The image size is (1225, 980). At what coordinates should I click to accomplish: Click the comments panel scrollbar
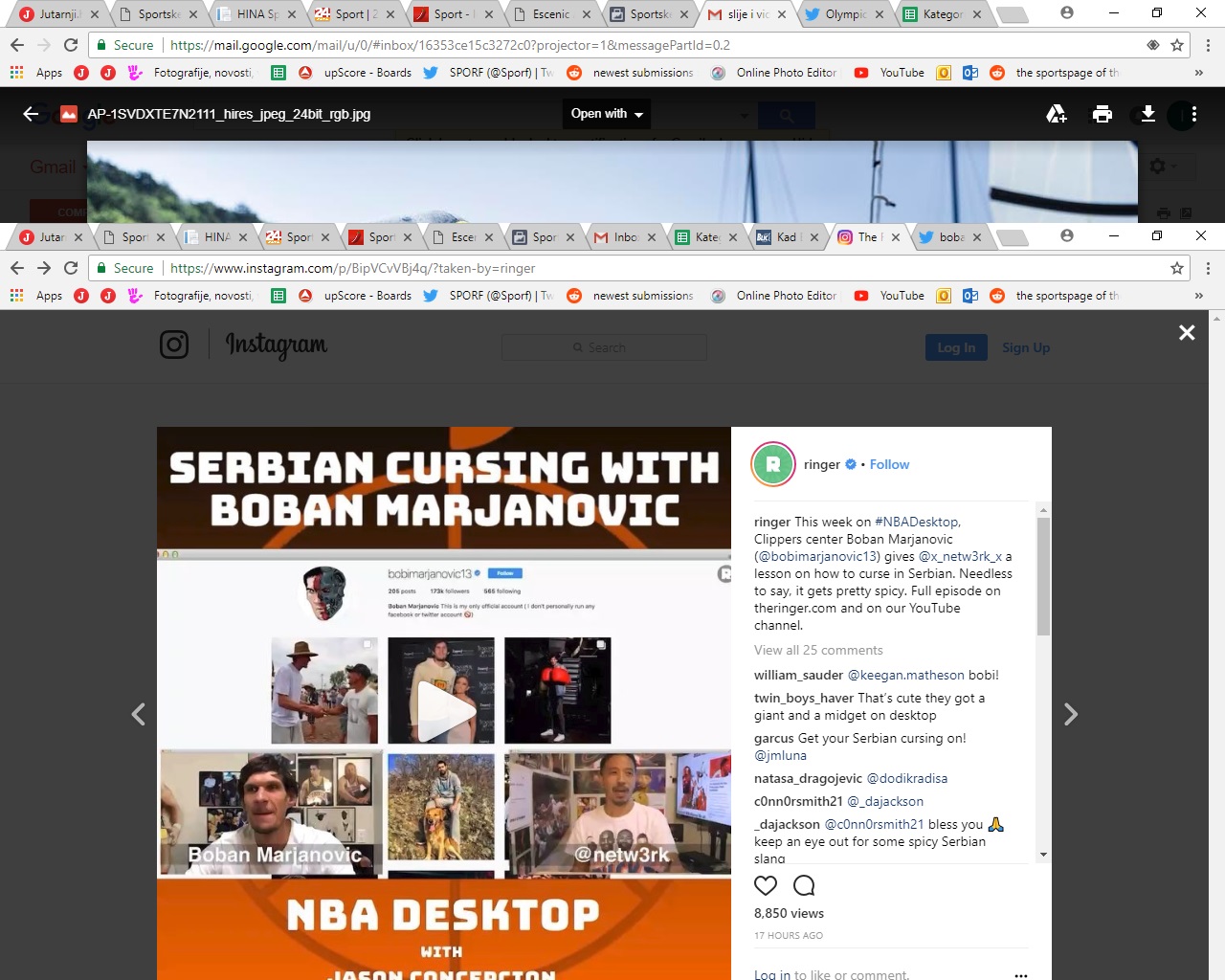(1043, 574)
